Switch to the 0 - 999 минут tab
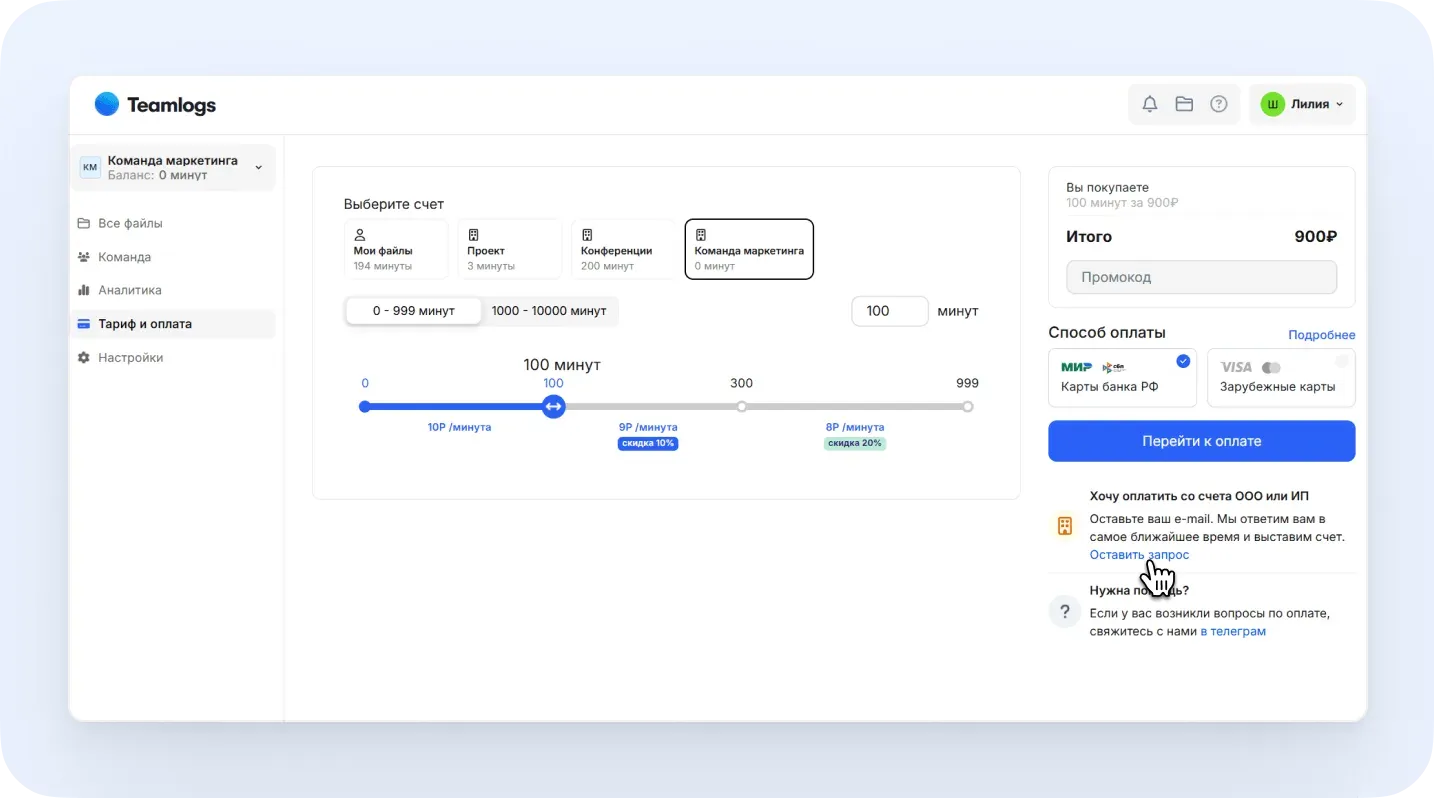 [413, 311]
